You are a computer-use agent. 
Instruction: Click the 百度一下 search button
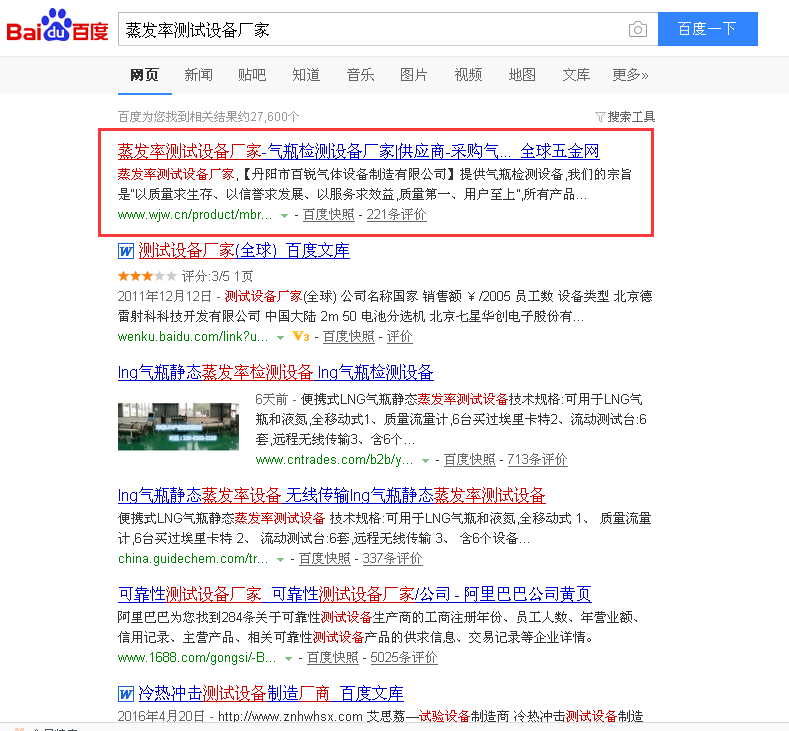(707, 29)
